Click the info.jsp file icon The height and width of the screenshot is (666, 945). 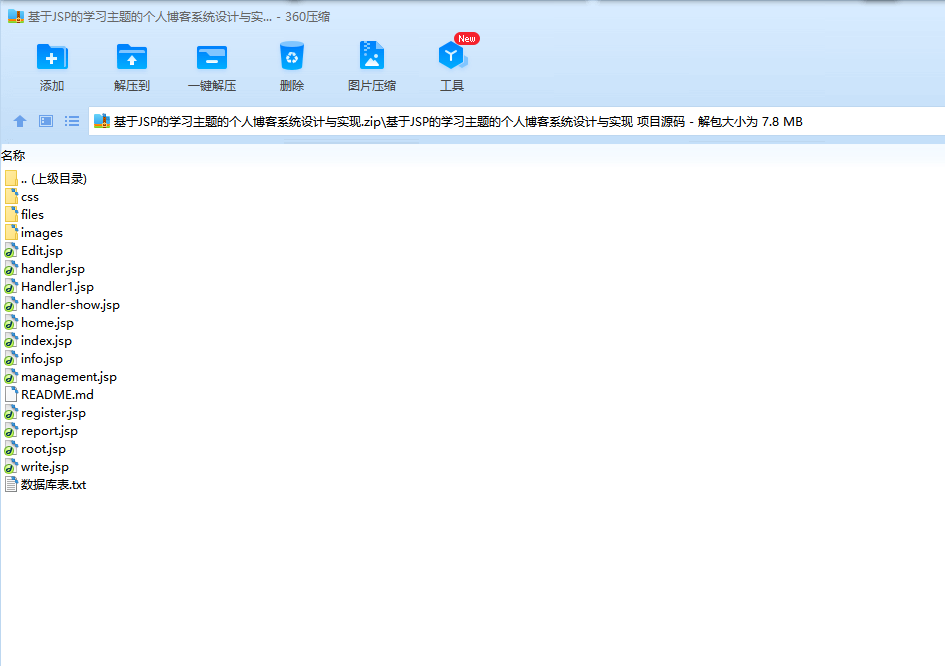click(11, 359)
